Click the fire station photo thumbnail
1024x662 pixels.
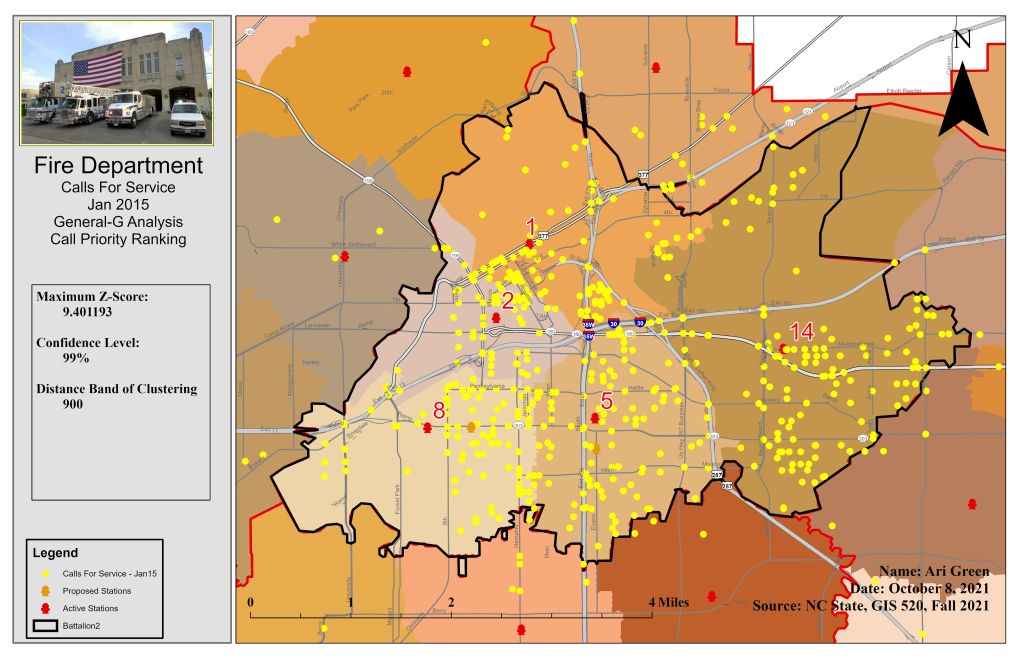pyautogui.click(x=117, y=83)
